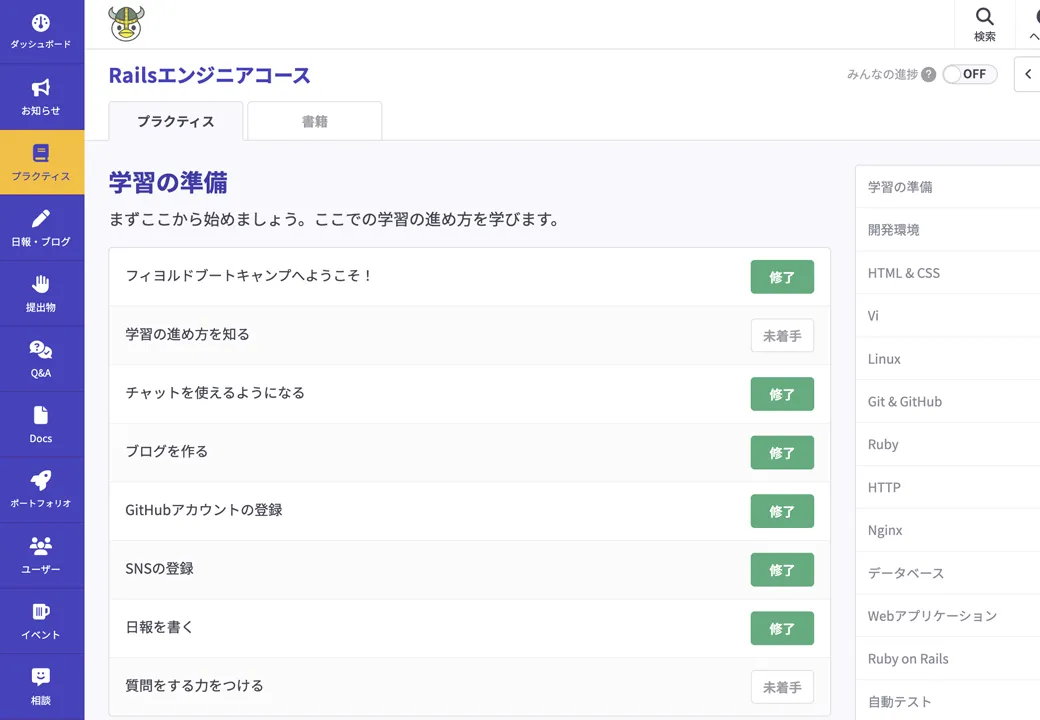Open practice チャットを使えるようになる
Screen dimensions: 1040x720
[x=215, y=392]
